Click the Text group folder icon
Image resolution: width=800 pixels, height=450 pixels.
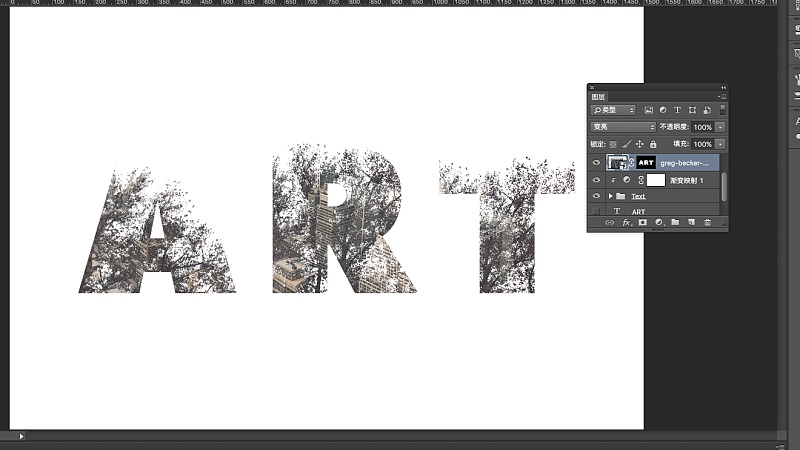[620, 196]
